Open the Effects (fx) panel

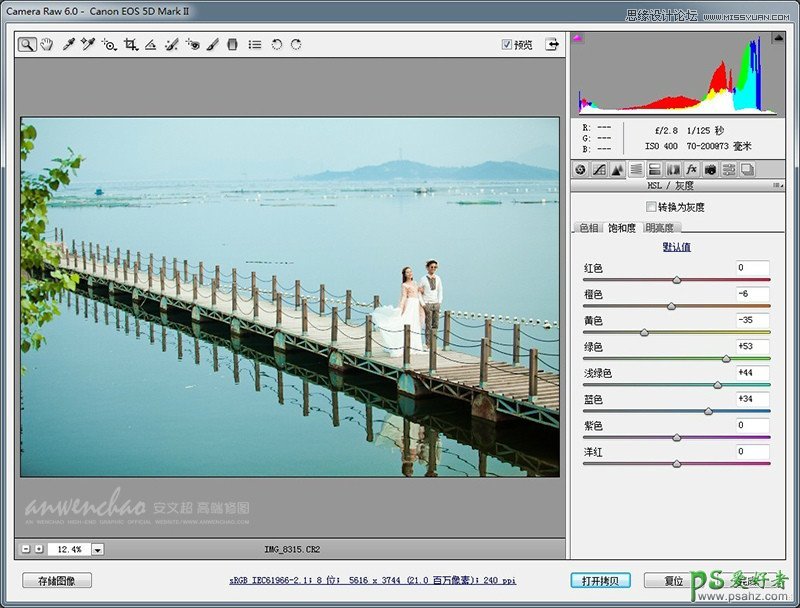[691, 170]
